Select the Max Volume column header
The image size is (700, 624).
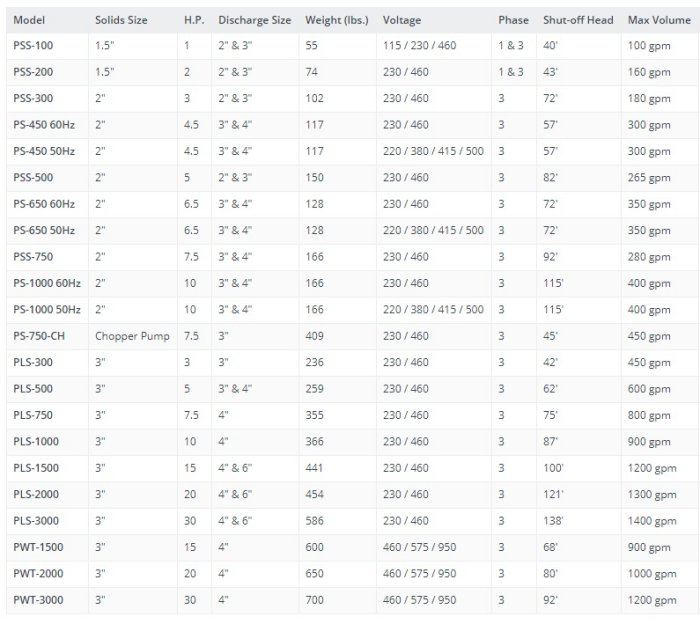click(x=658, y=20)
